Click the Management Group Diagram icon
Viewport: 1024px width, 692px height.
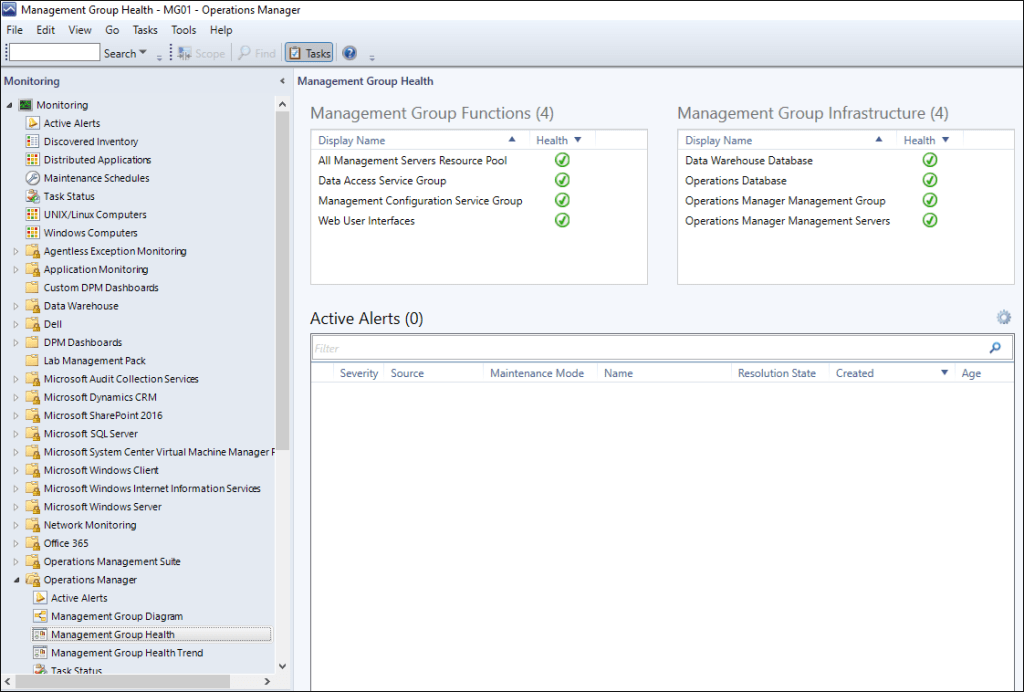[x=40, y=616]
